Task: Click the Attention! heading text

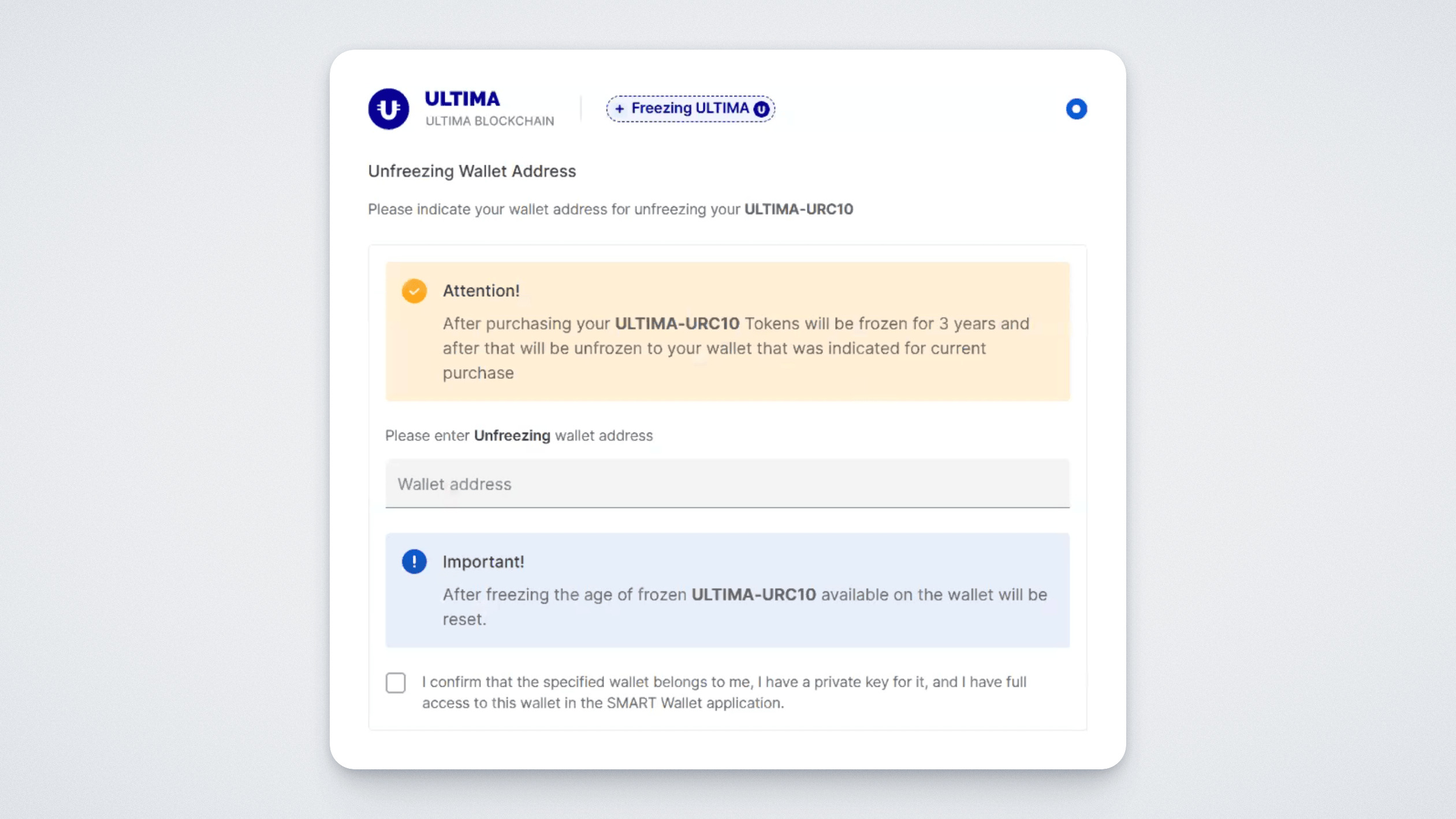Action: pyautogui.click(x=481, y=291)
